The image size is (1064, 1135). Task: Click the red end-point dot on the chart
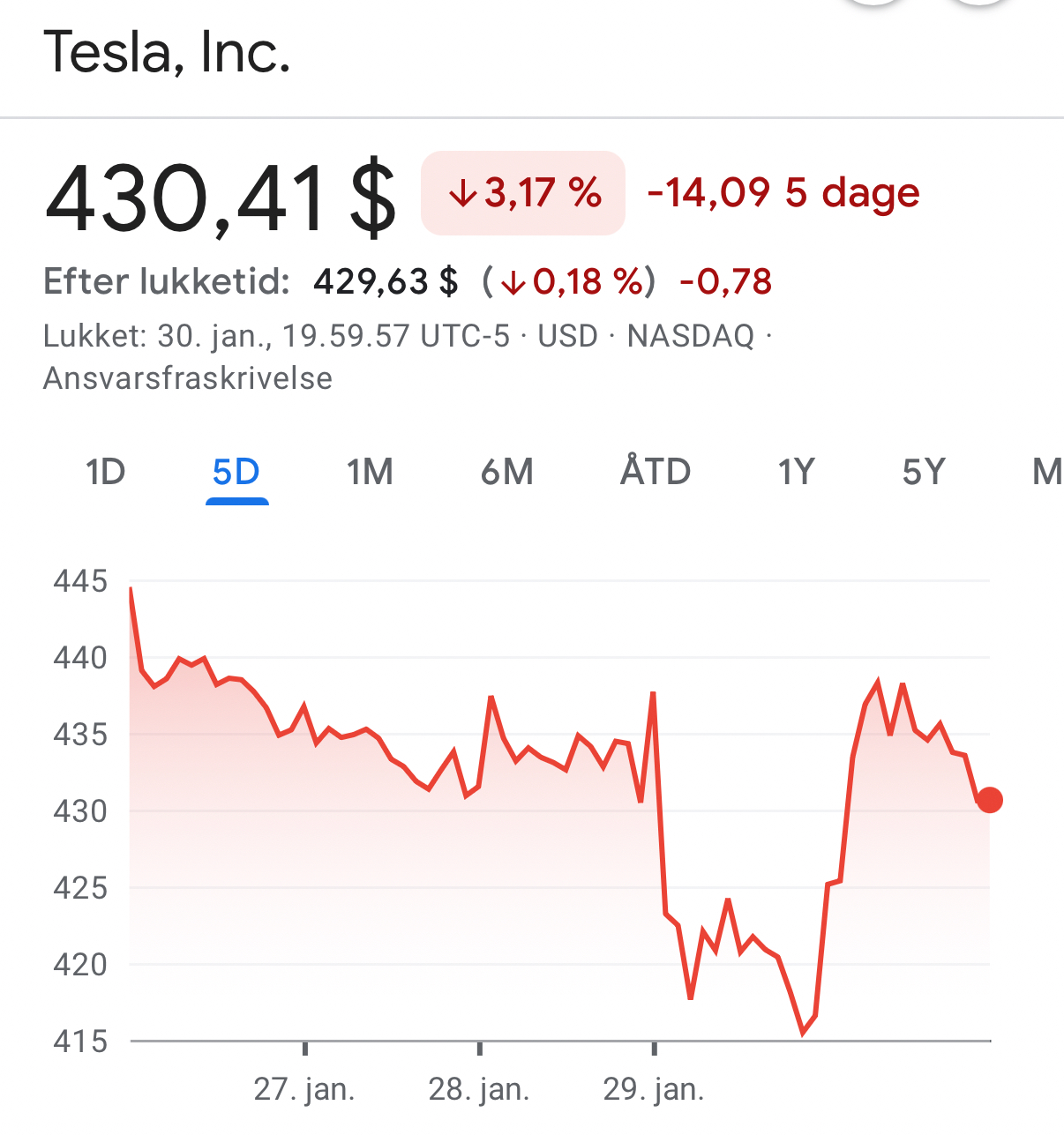[990, 800]
